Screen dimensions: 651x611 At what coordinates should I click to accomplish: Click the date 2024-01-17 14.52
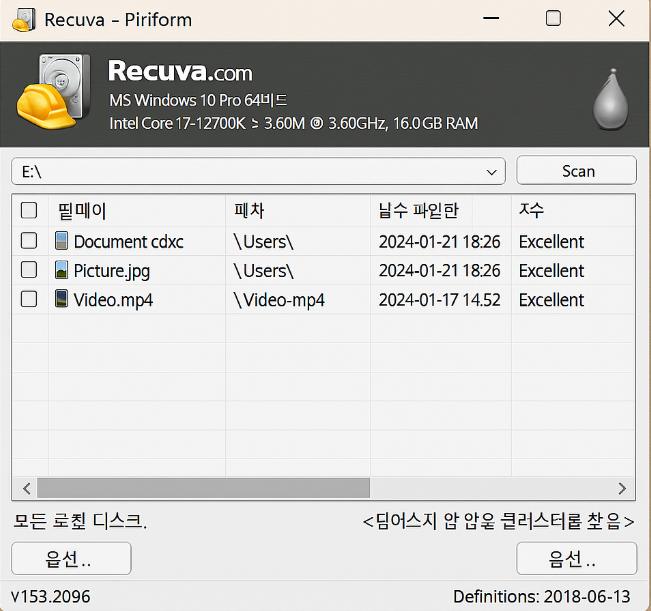[440, 300]
